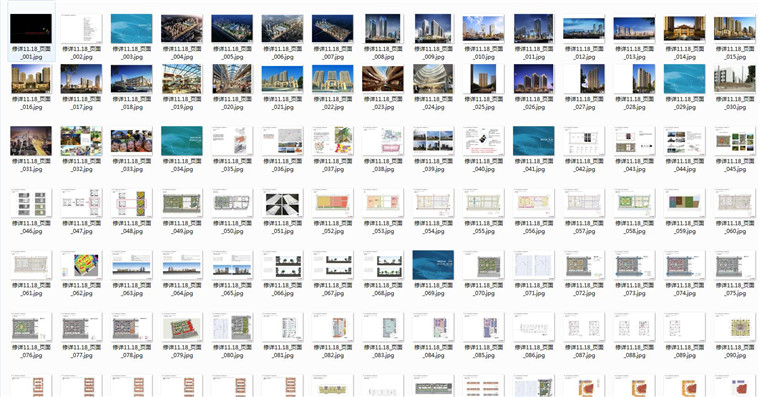760x397 pixels.
Task: Click the file name ending _088.jpg
Action: click(634, 351)
